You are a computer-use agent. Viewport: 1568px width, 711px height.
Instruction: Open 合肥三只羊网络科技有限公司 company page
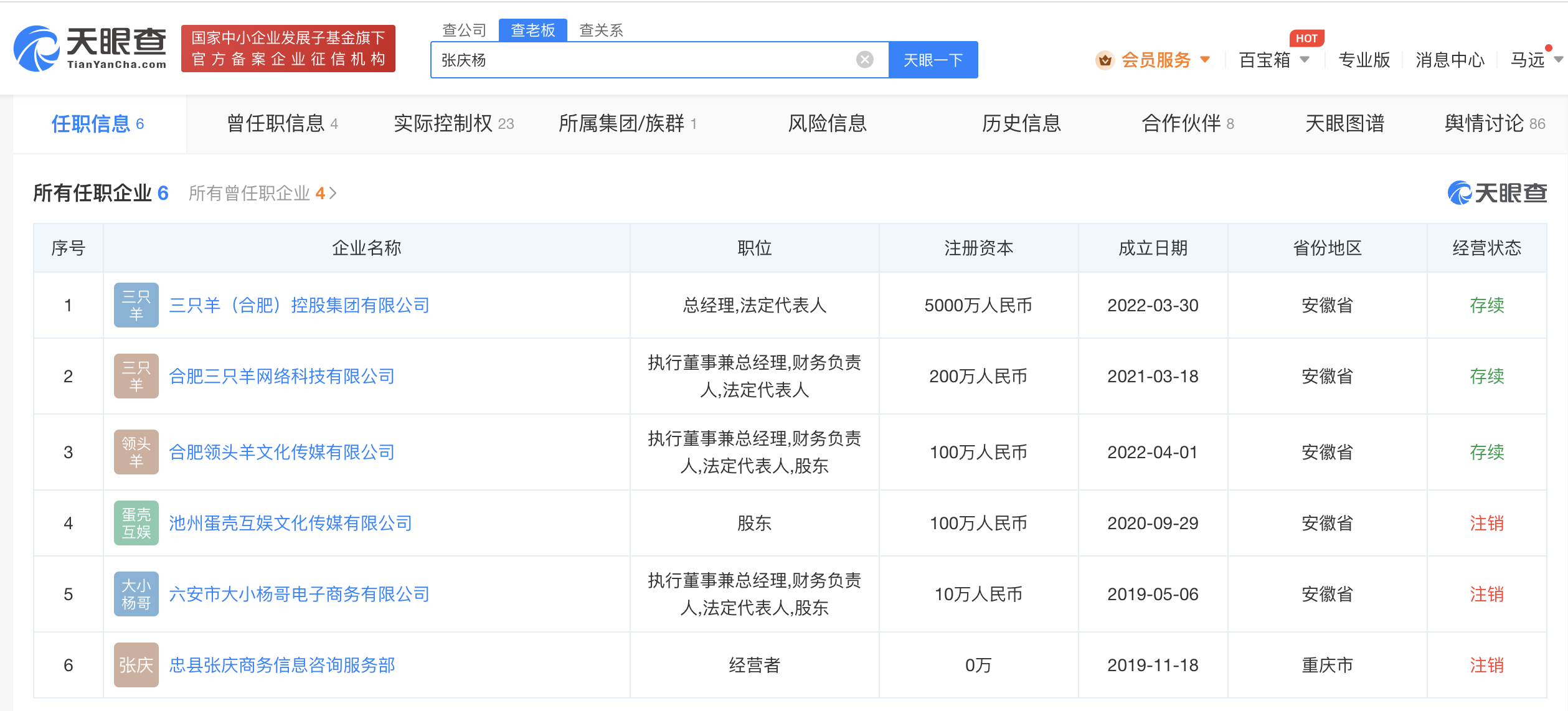(283, 376)
